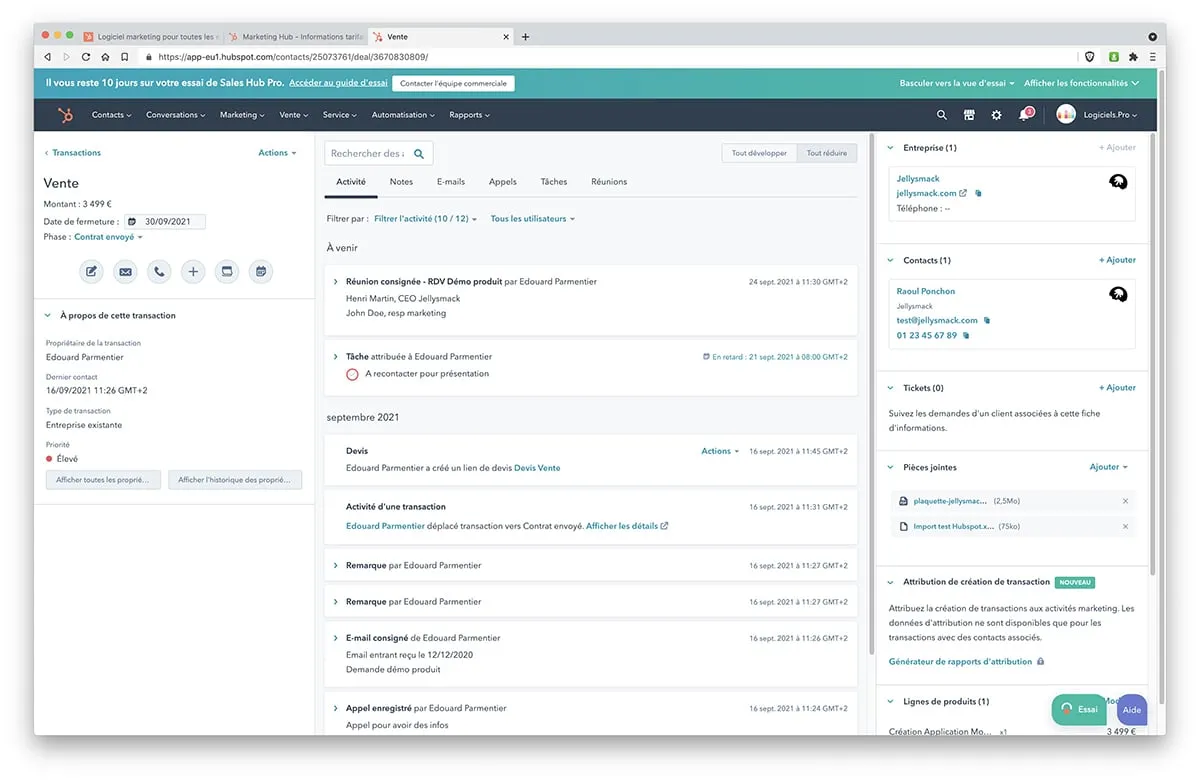Remove the plaquette-jellysmack attachment
This screenshot has width=1200, height=780.
pos(1125,501)
